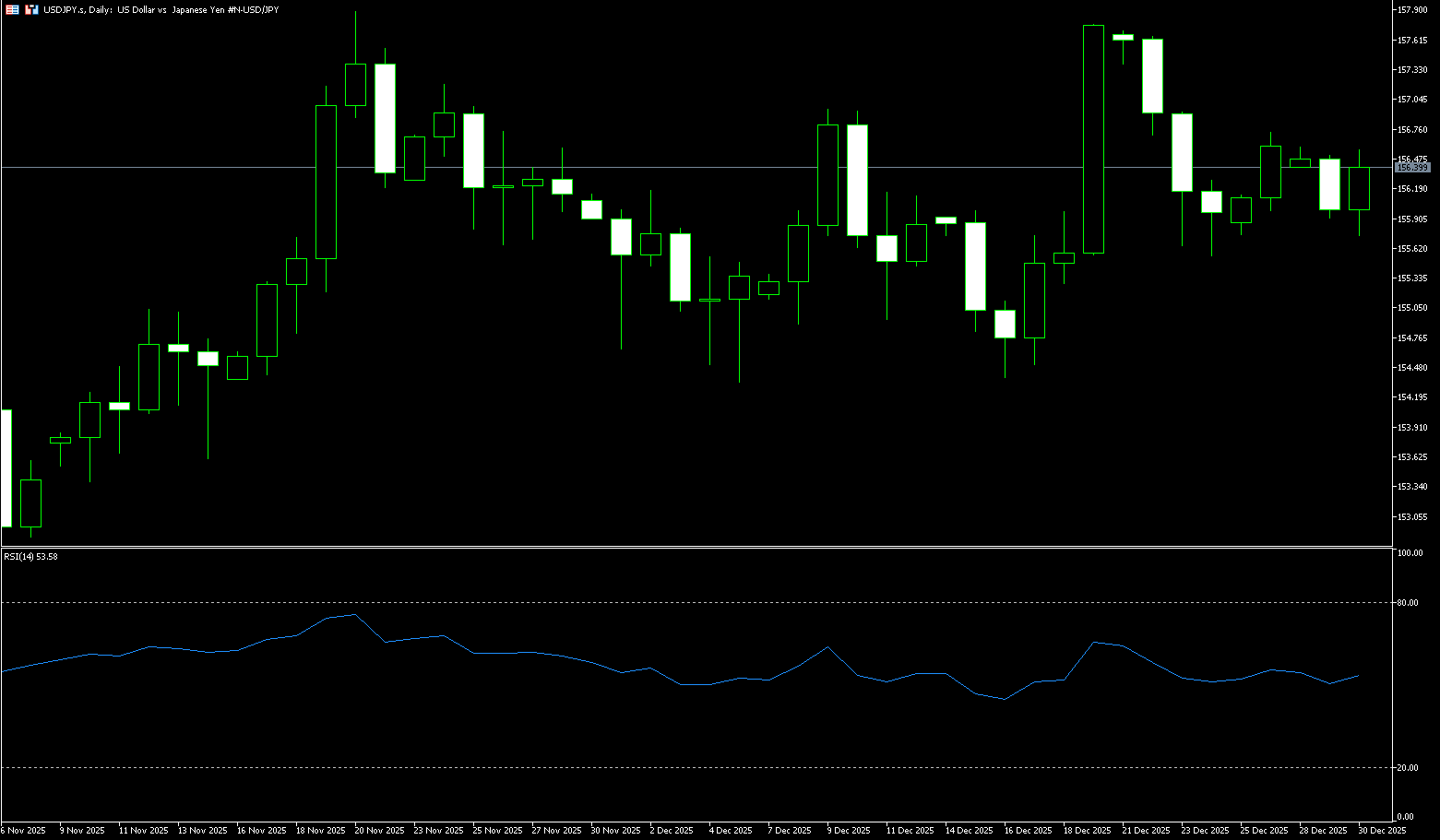
Task: Select the RSI 20.00 level label
Action: tap(1408, 768)
